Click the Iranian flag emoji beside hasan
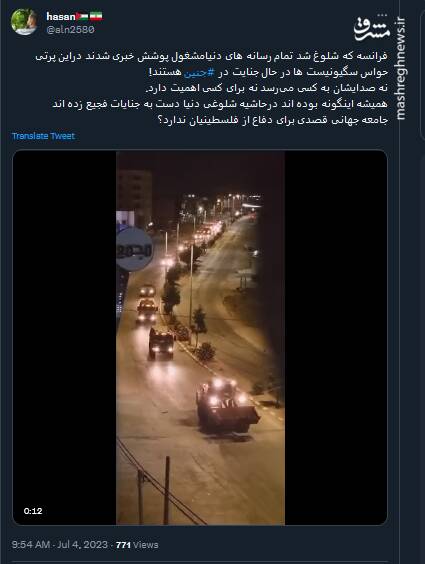Viewport: 425px width, 564px height. [96, 16]
